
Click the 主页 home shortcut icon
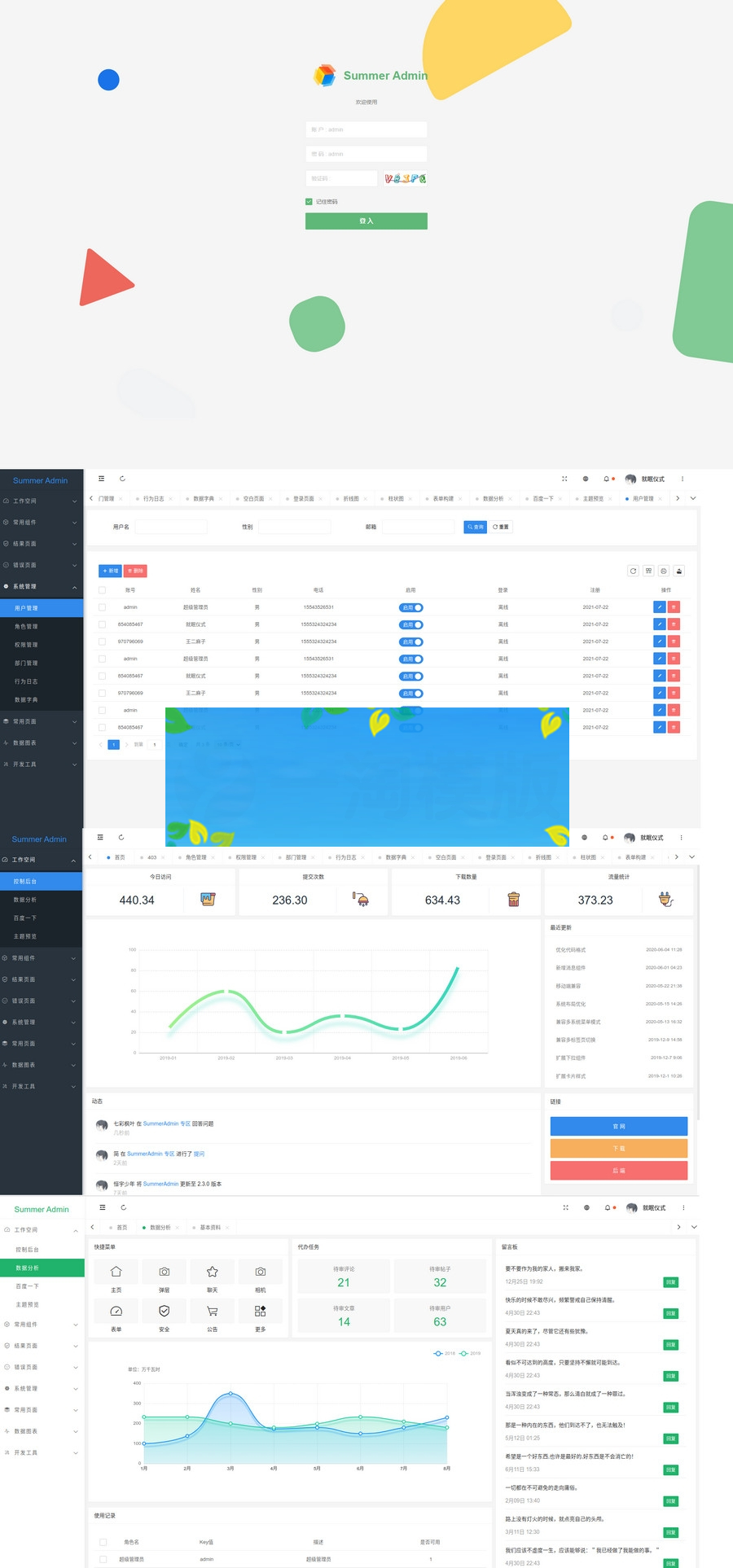[x=116, y=1272]
